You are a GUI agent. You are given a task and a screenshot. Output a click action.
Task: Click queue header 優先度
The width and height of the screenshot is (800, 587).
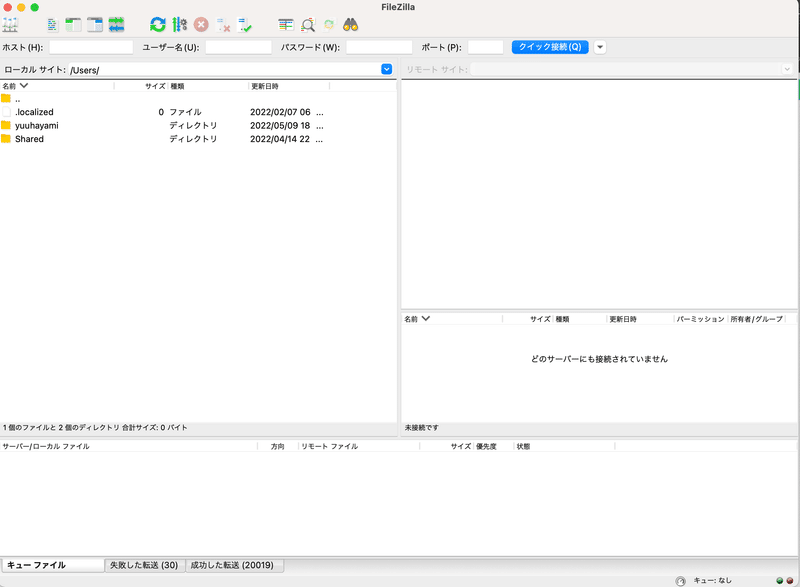click(x=486, y=446)
